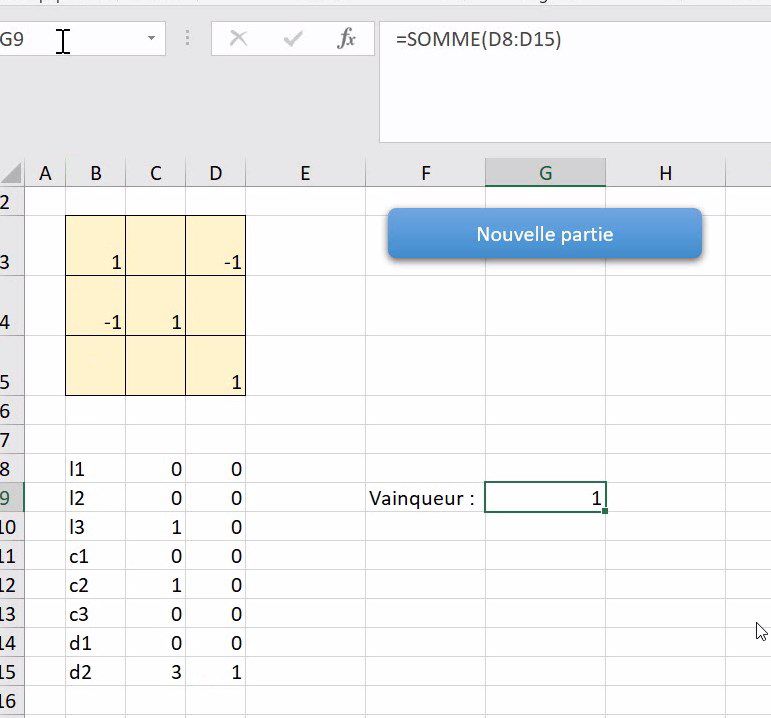
Task: Open the Name Box dropdown arrow
Action: point(152,39)
